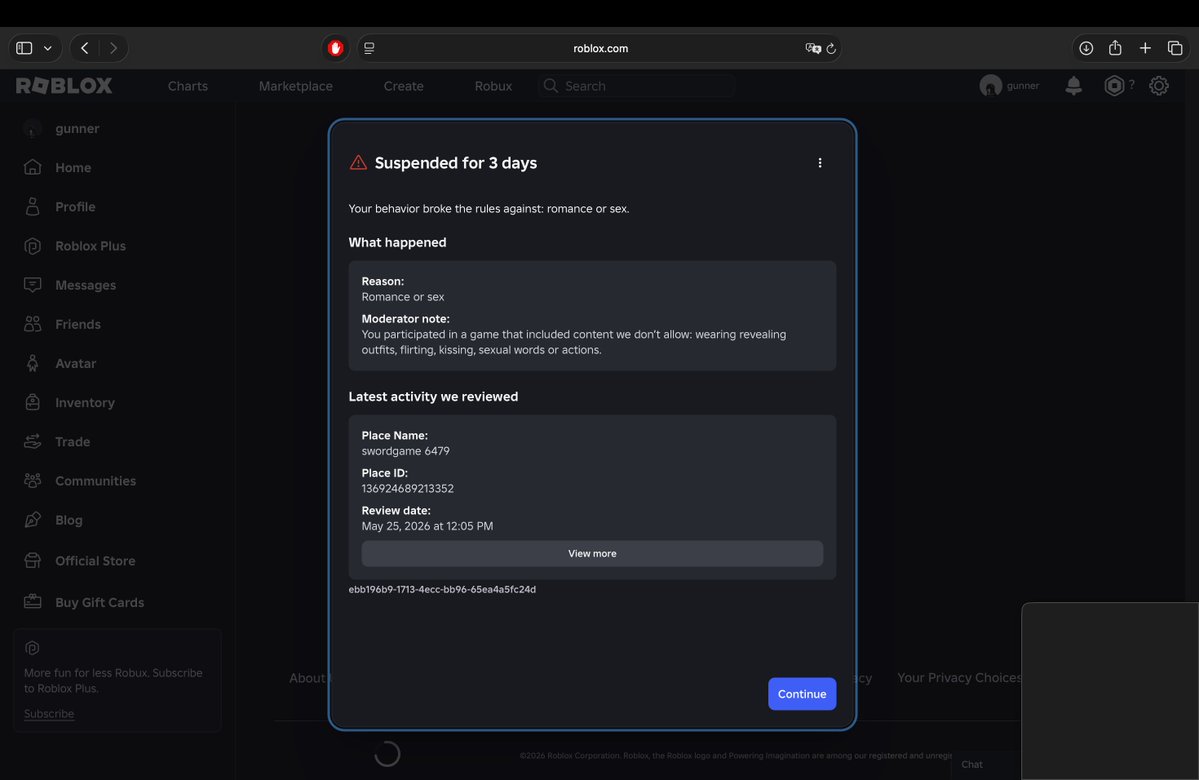Screen dimensions: 1199x780
Task: Click the Subscribe link for Roblox Plus
Action: click(x=49, y=713)
